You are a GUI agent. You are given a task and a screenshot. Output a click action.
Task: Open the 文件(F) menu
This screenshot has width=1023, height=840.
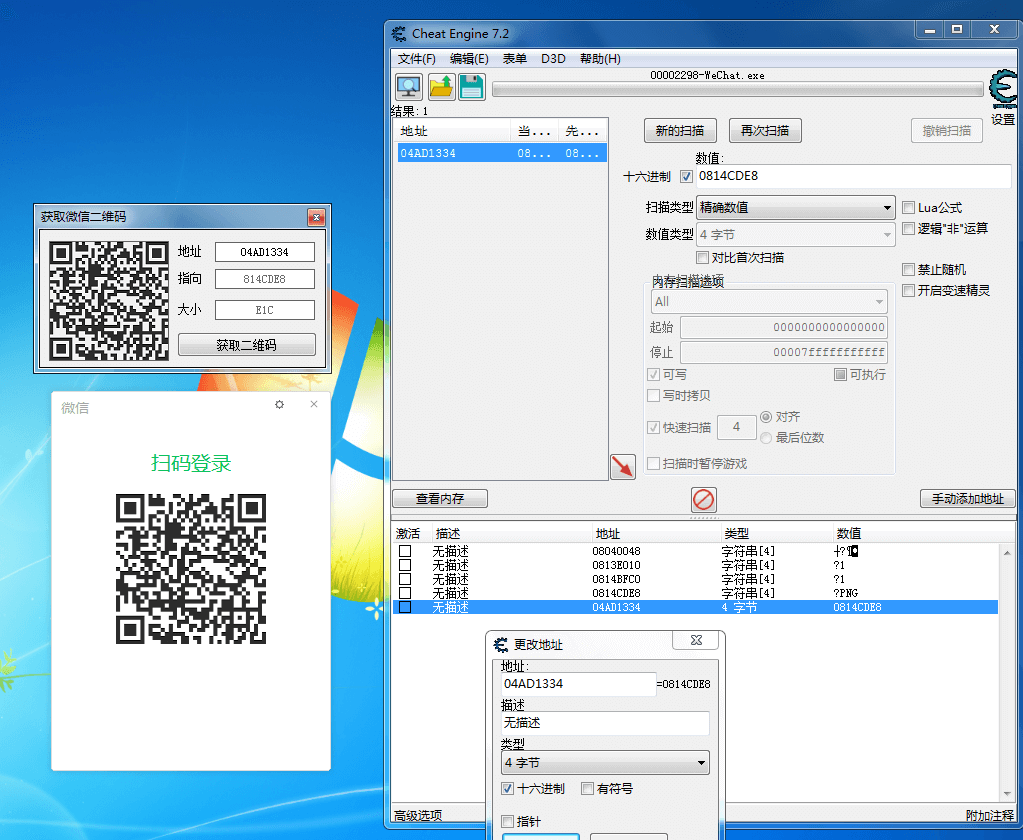[416, 58]
